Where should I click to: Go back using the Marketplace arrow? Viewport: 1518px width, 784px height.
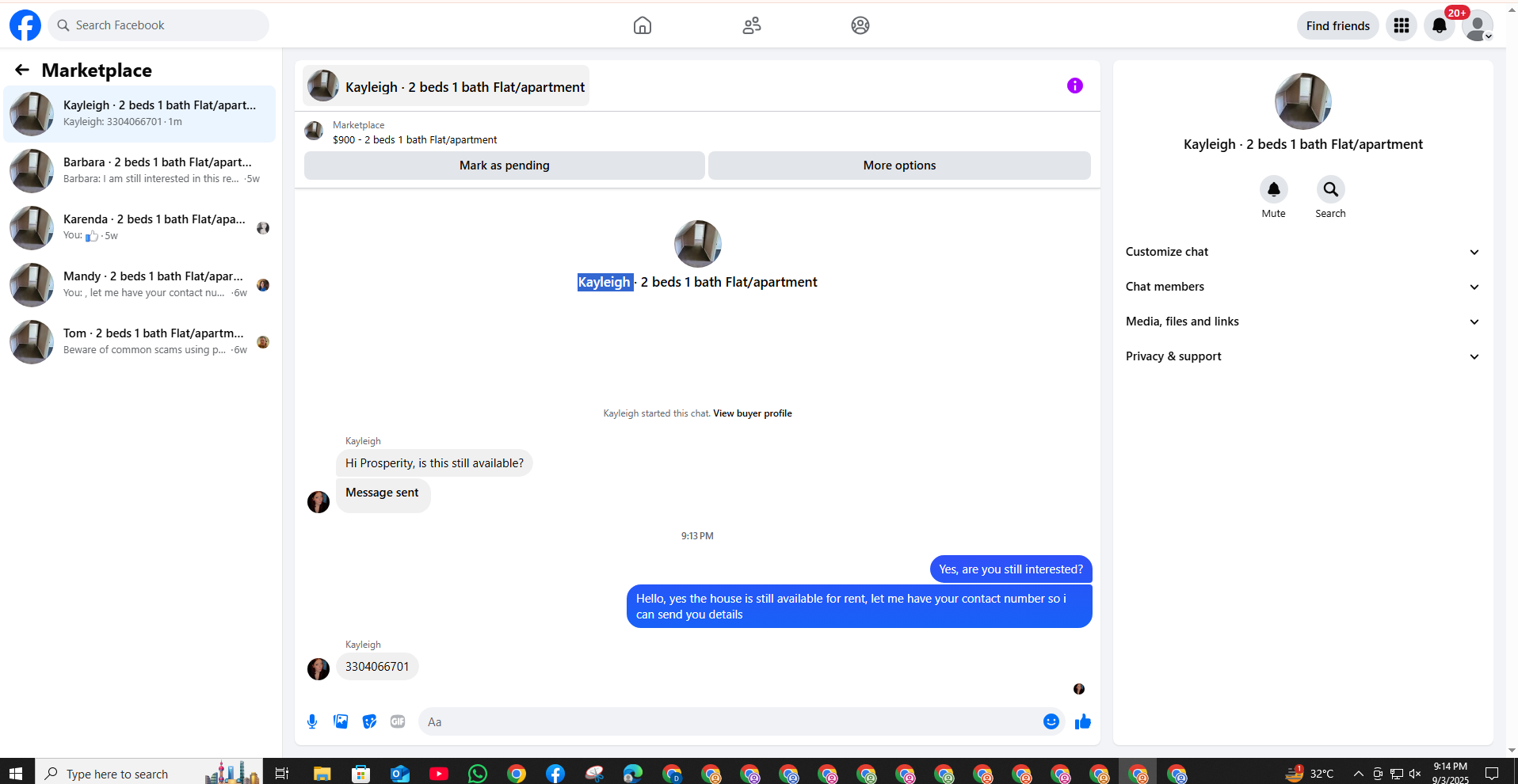(x=22, y=70)
